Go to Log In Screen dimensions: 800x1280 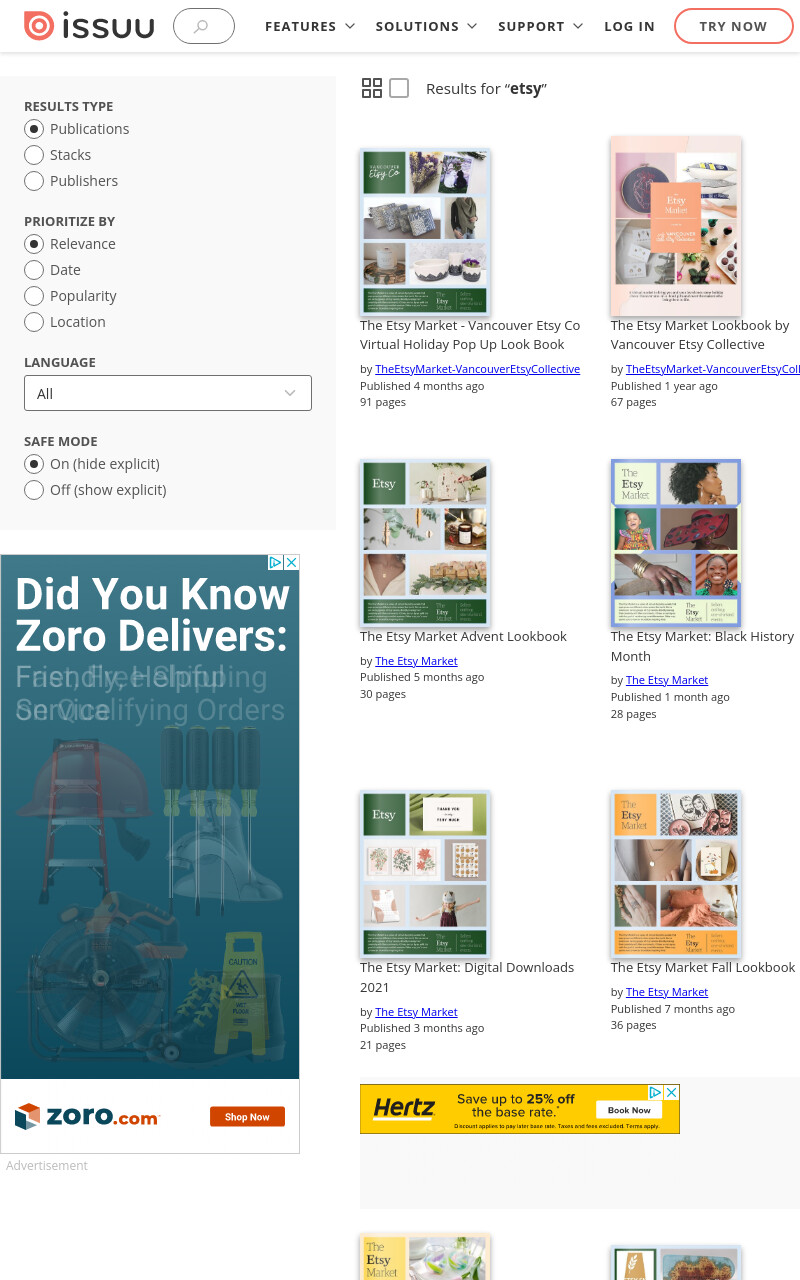[629, 26]
